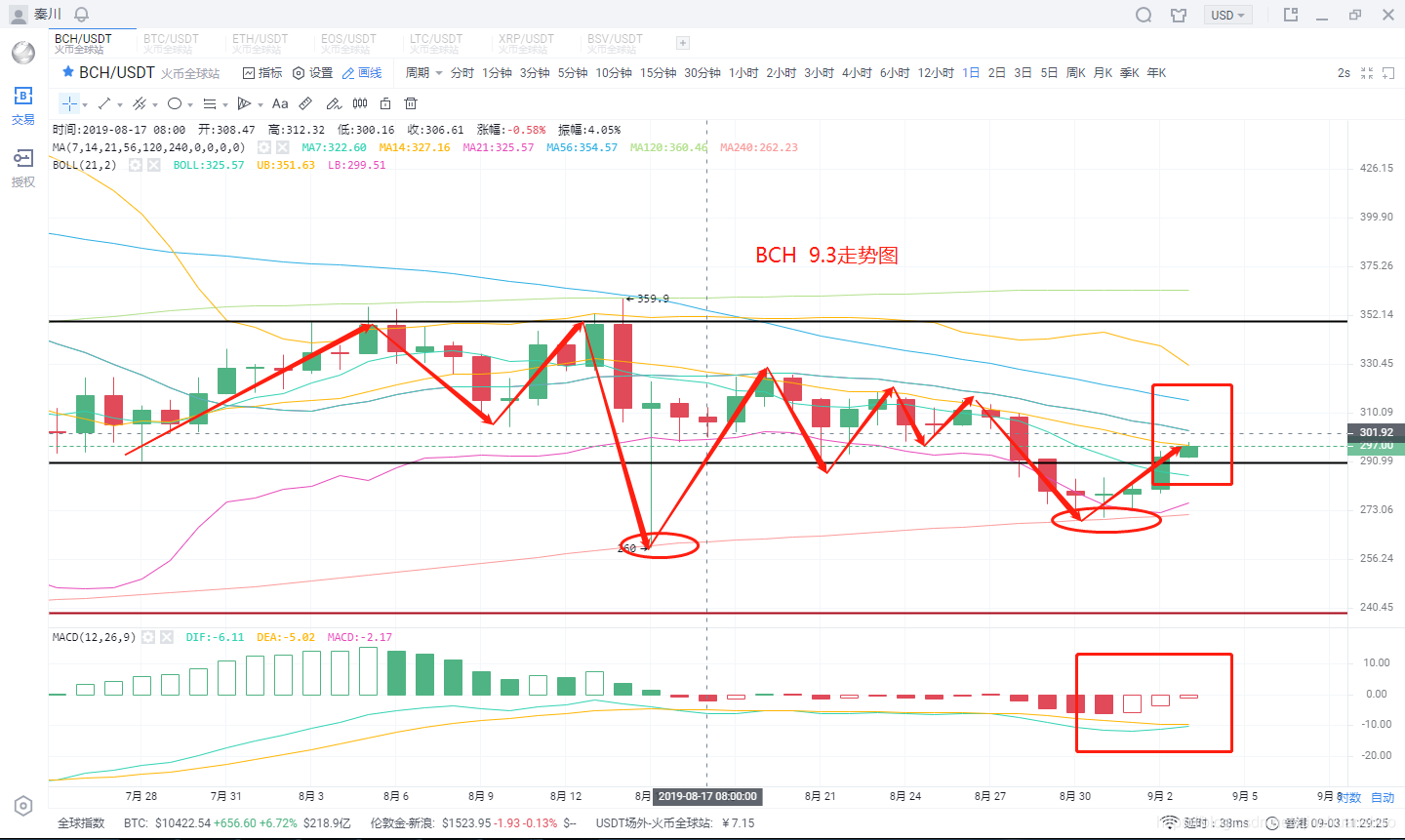
Task: Expand trend line tool dropdown arrow
Action: click(120, 104)
